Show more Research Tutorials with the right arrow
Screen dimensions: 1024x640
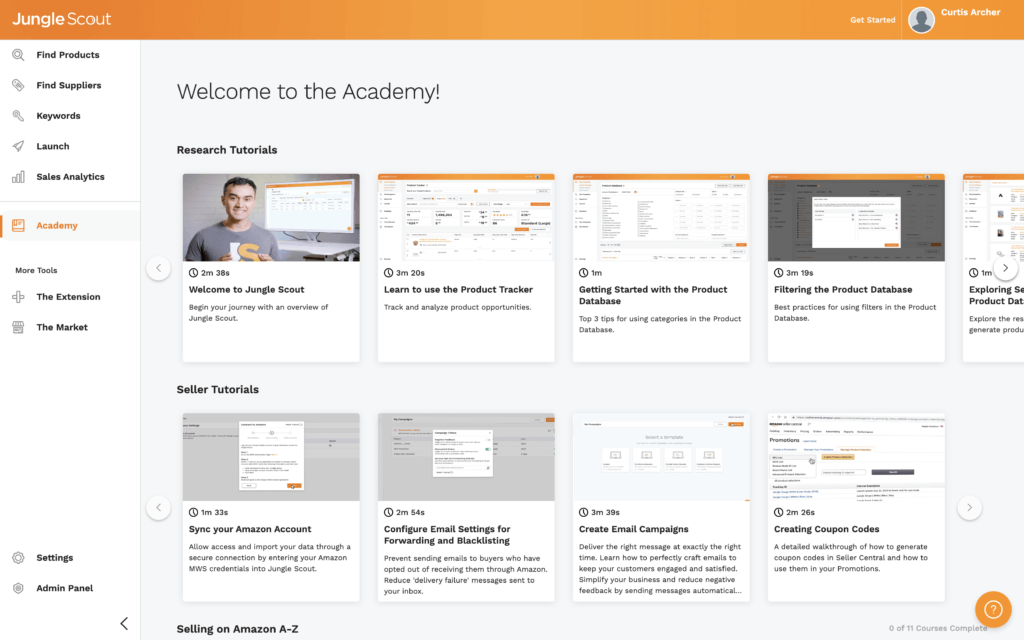1005,268
